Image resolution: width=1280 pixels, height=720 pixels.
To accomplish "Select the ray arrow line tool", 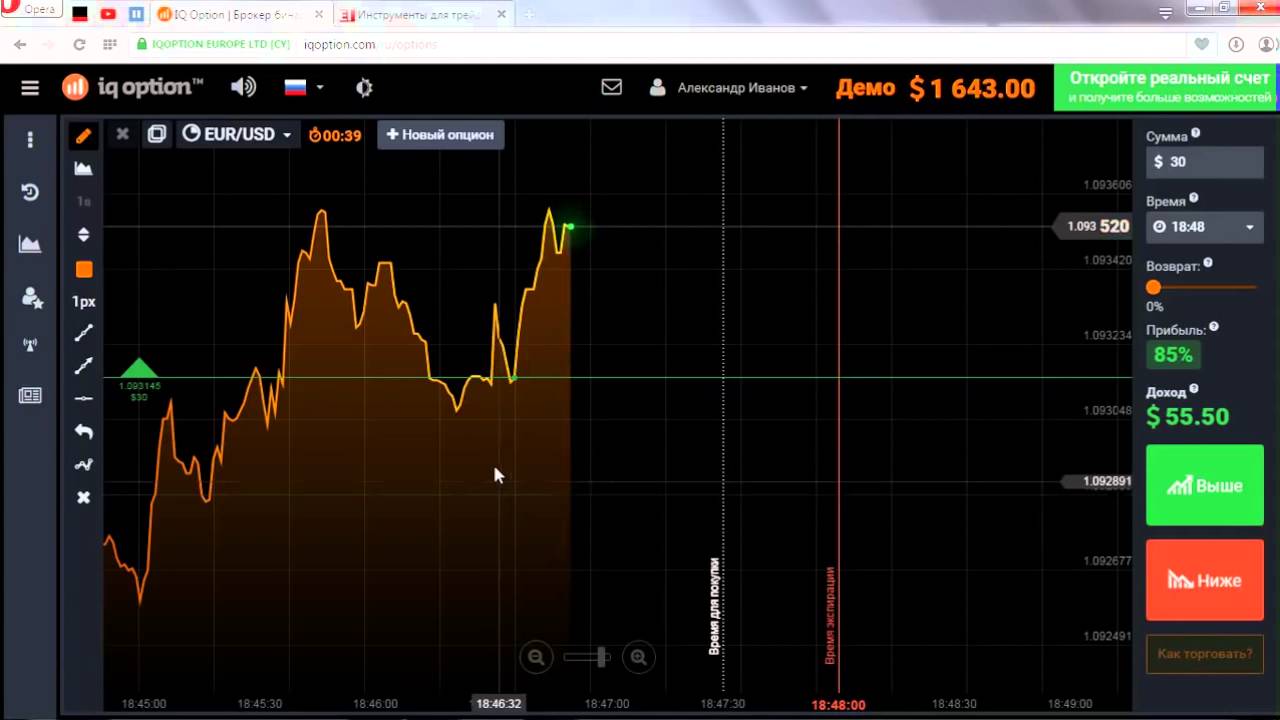I will [x=84, y=366].
